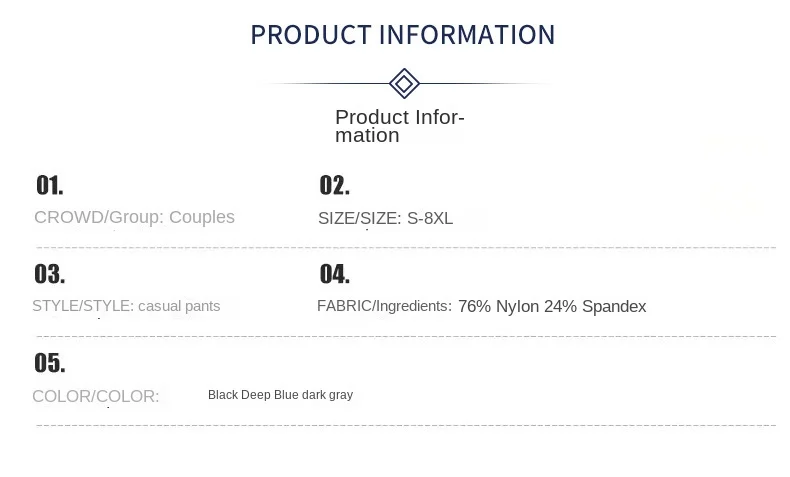The height and width of the screenshot is (477, 790).
Task: Click the 02. section number
Action: click(x=334, y=186)
